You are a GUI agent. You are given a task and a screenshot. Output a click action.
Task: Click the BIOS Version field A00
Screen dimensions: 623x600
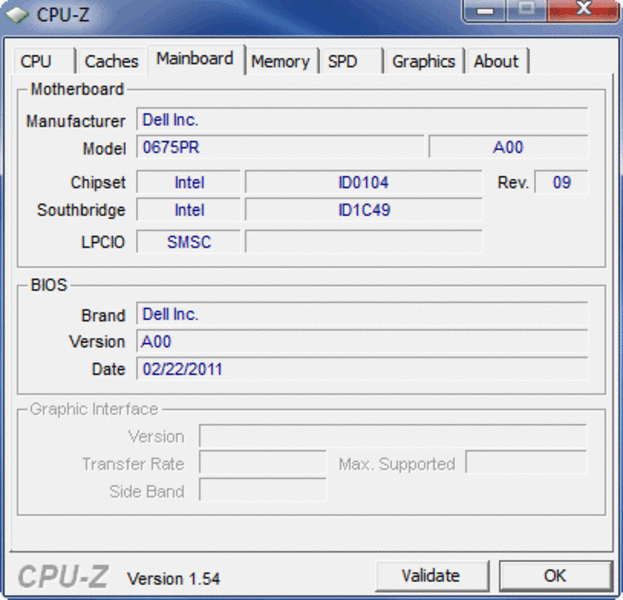[362, 341]
